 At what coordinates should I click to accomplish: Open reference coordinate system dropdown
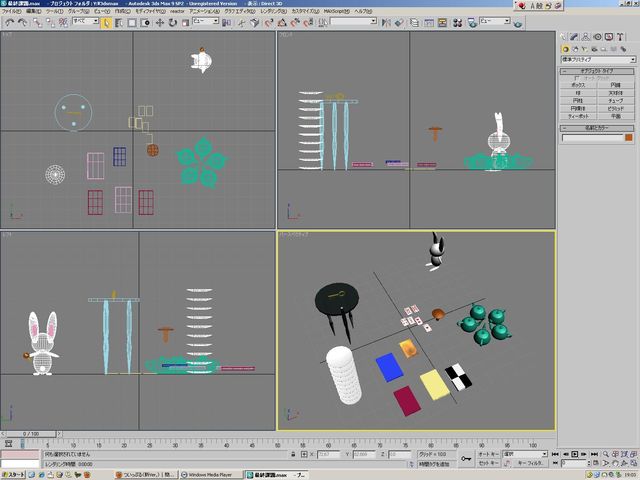(x=205, y=21)
